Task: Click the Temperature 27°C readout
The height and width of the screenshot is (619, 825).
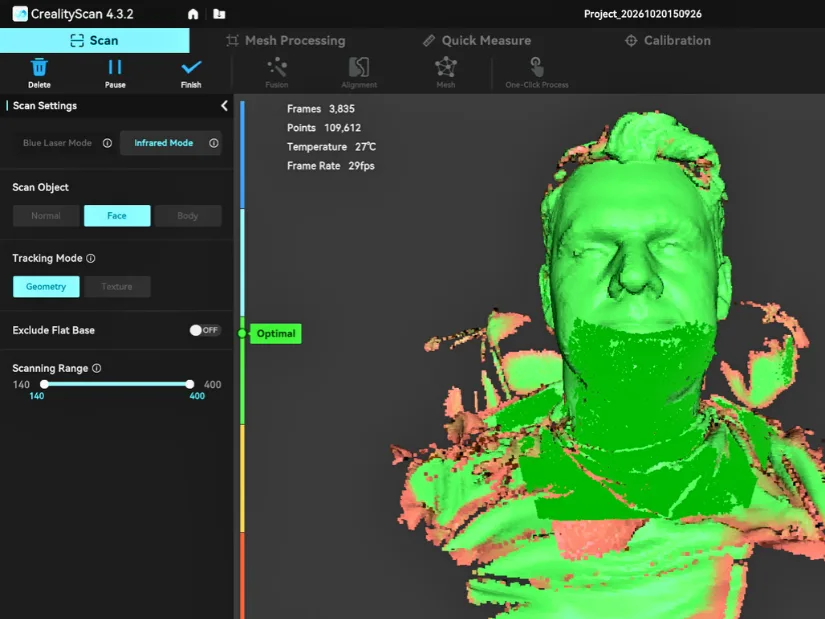Action: click(x=331, y=147)
